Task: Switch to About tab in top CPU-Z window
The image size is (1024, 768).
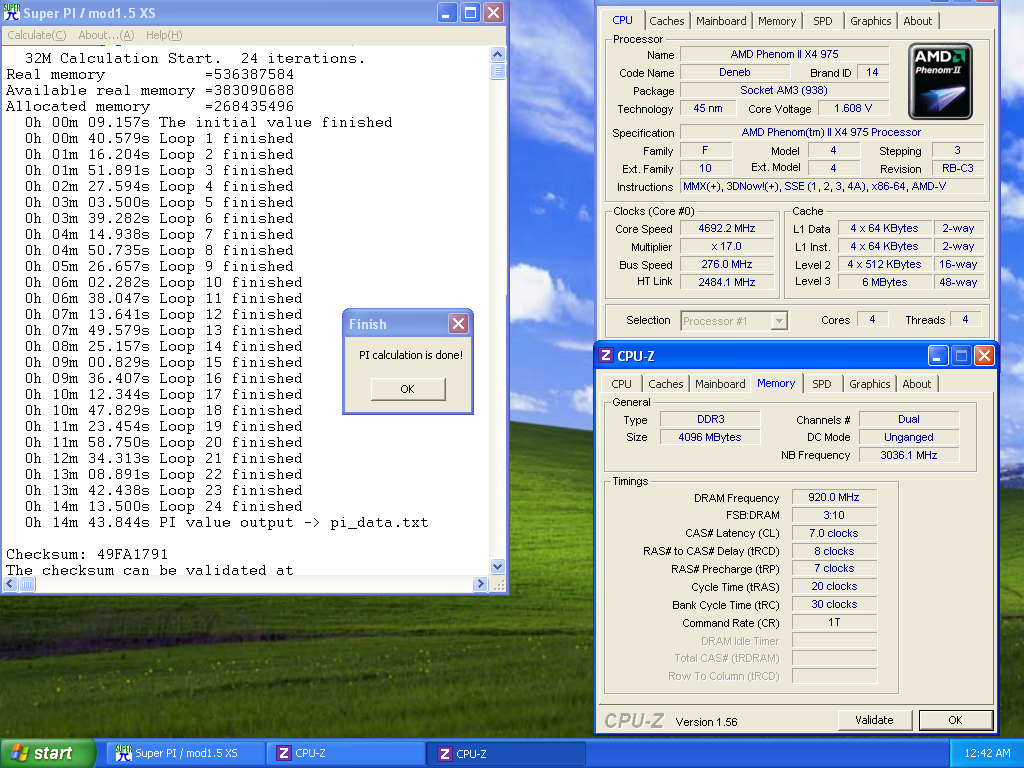Action: (917, 21)
